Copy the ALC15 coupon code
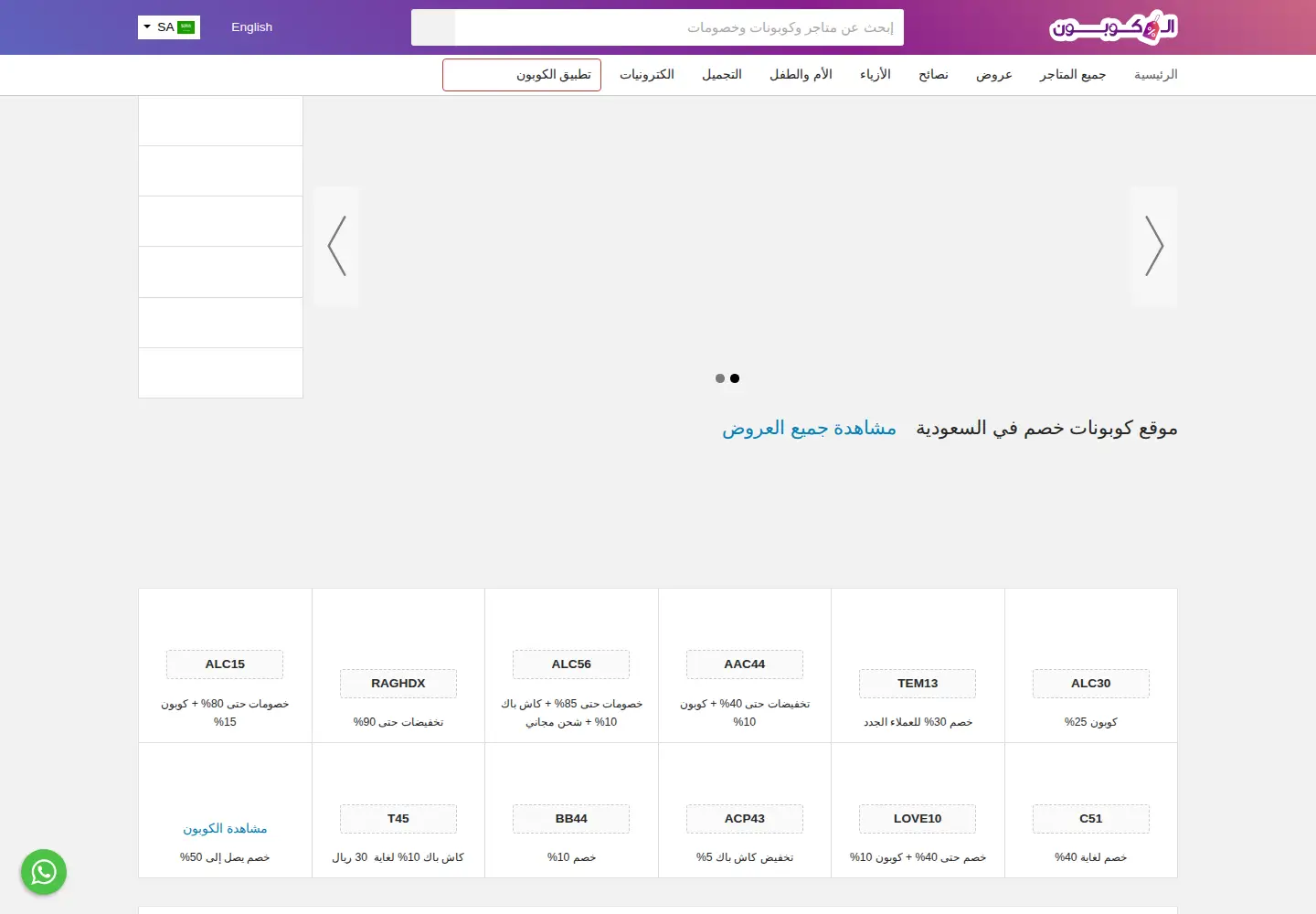The width and height of the screenshot is (1316, 914). [225, 664]
